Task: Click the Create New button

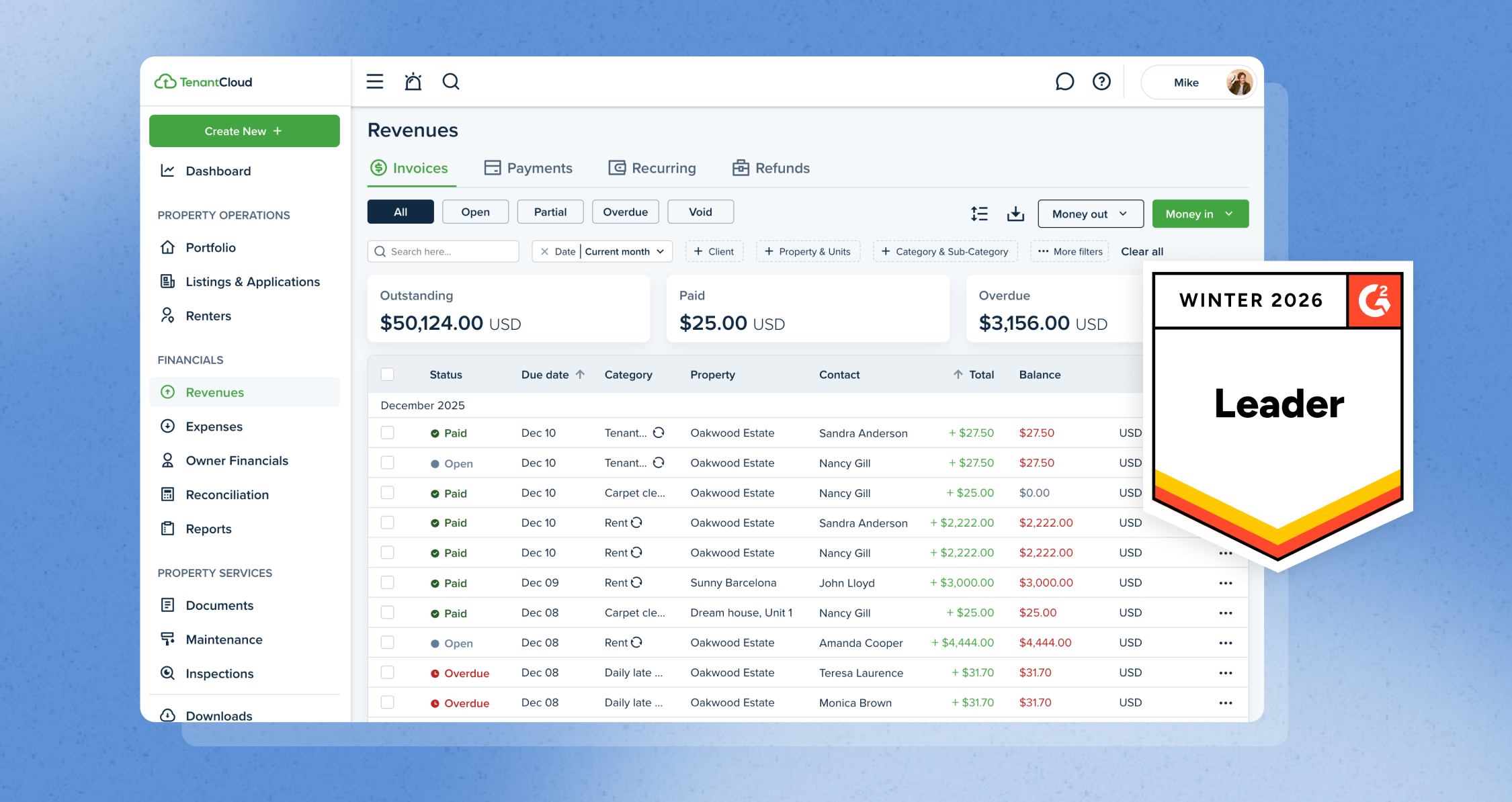Action: pos(244,131)
